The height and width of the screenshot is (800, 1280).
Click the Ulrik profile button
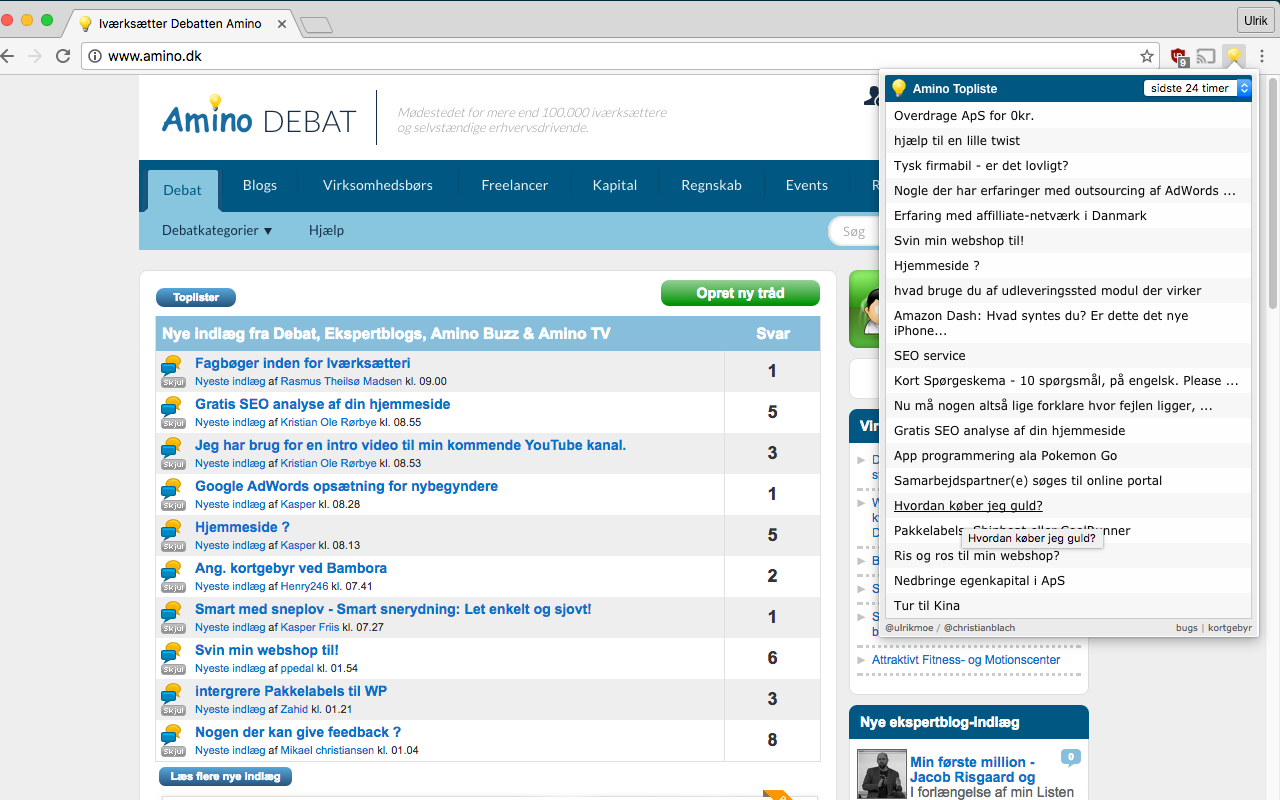[x=1255, y=20]
